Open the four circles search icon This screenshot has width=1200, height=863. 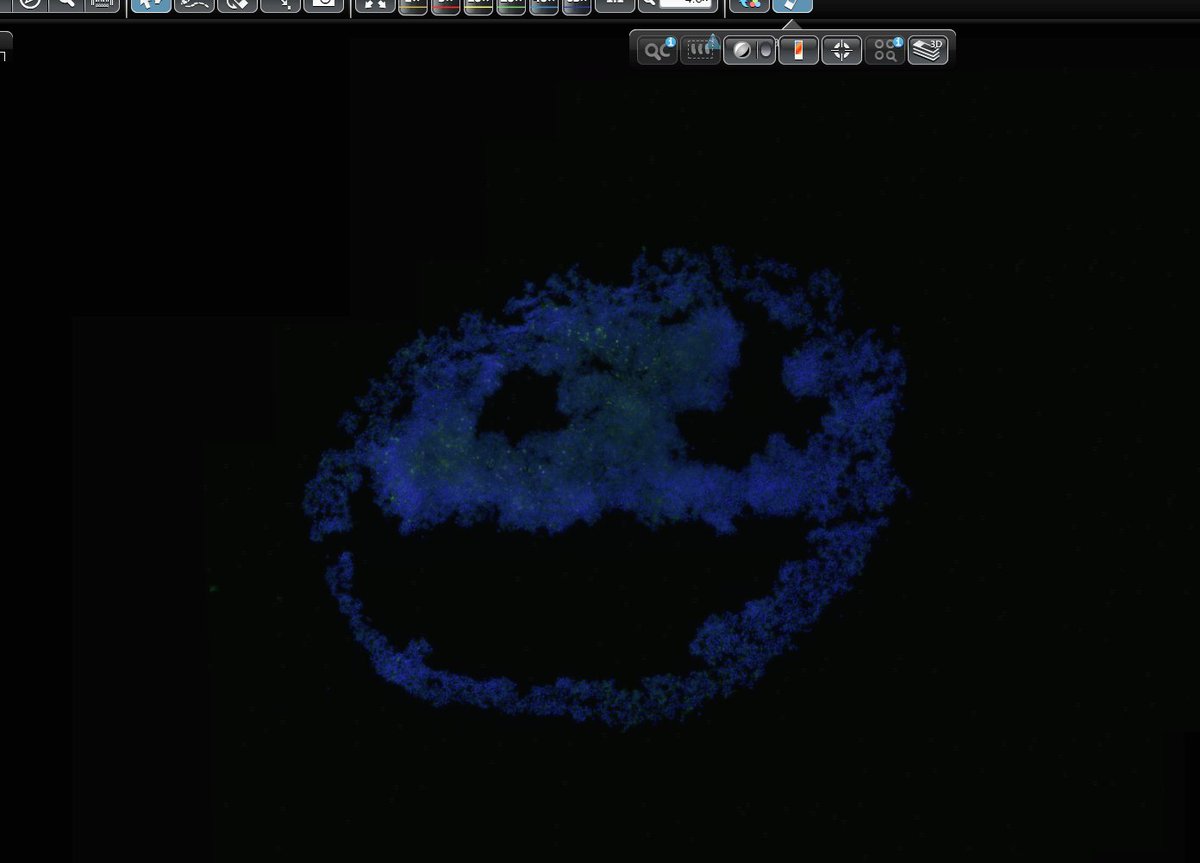click(885, 49)
